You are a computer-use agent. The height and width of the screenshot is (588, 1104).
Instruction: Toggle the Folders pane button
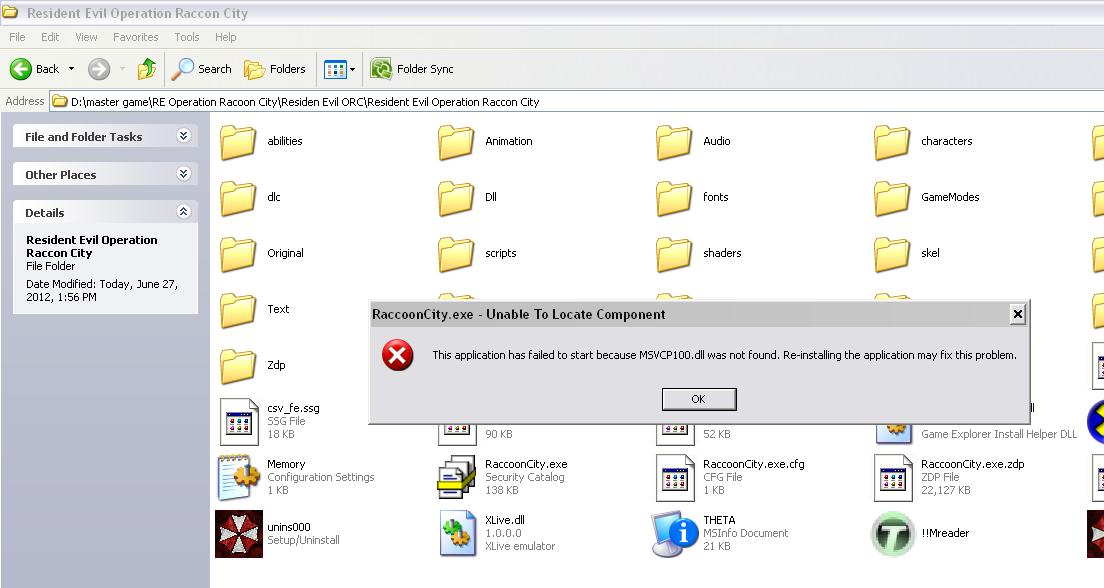point(275,69)
